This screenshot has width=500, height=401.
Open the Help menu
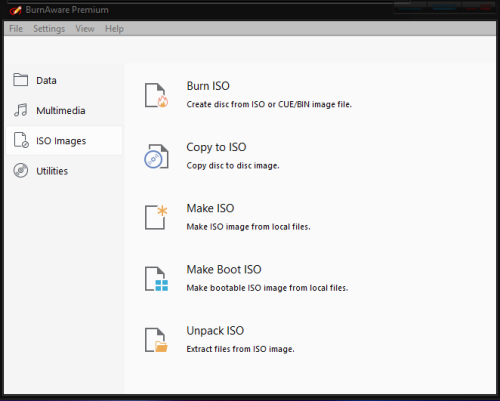coord(114,29)
